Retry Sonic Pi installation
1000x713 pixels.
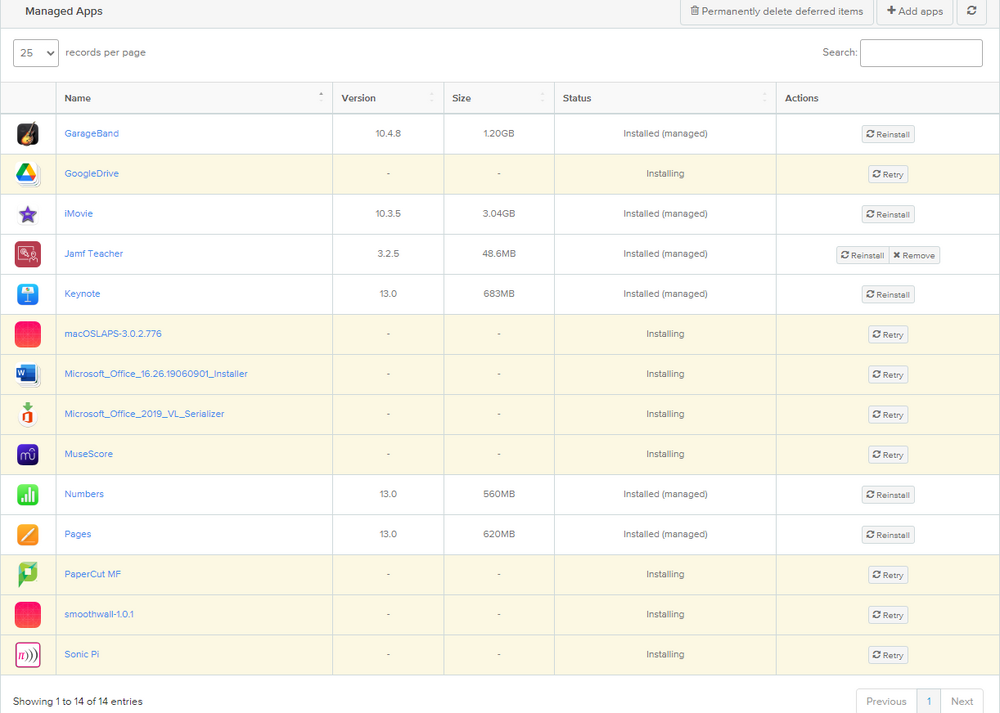pyautogui.click(x=888, y=656)
